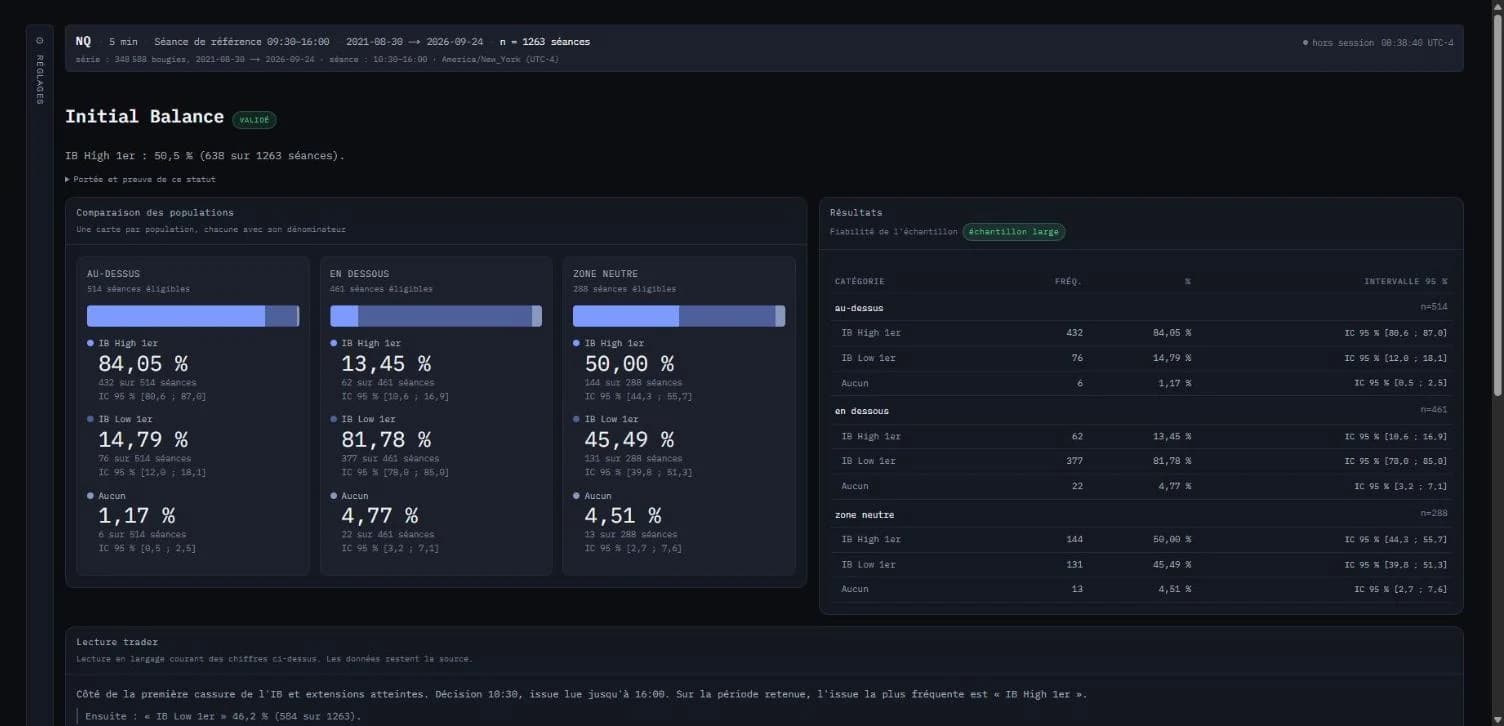Click the '4,51 %' value in ZONE NEUTRE card
Viewport: 1504px width, 726px height.
(x=623, y=516)
